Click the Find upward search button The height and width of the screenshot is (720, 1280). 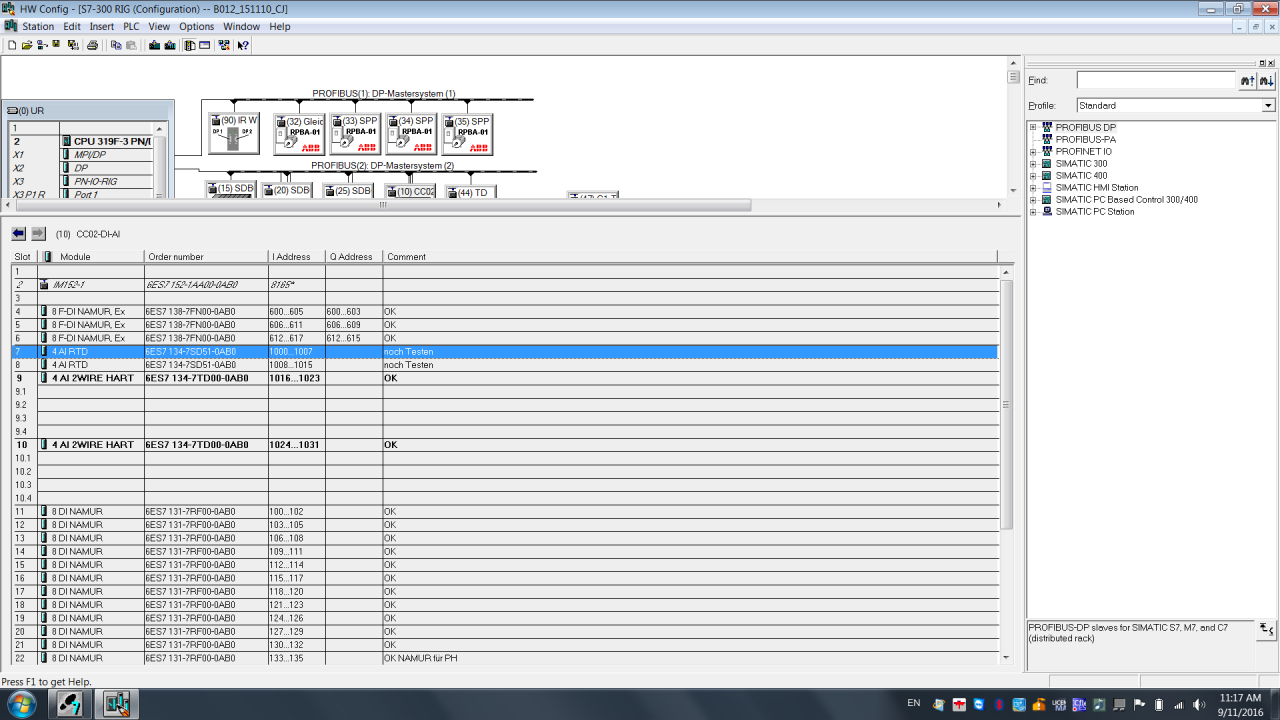pos(1247,80)
